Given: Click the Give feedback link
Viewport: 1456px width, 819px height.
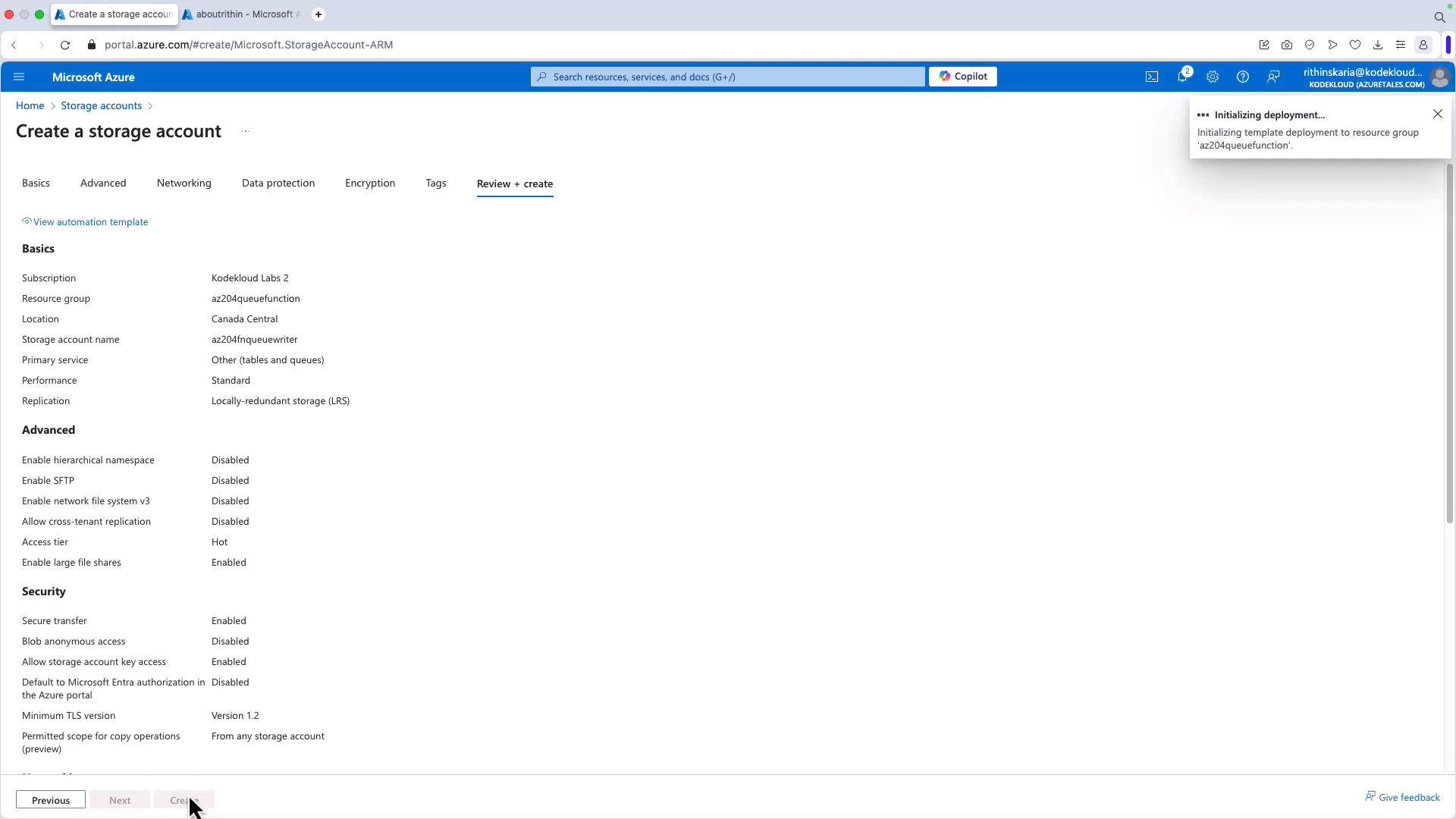Looking at the screenshot, I should 1402,797.
